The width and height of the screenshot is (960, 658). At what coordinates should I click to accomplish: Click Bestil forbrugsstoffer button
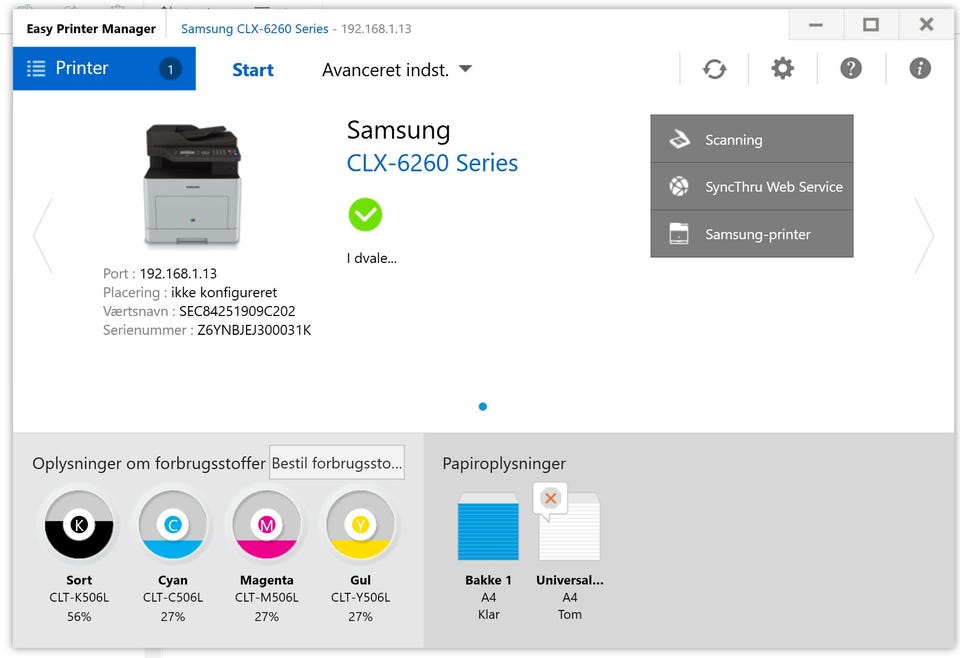[337, 463]
